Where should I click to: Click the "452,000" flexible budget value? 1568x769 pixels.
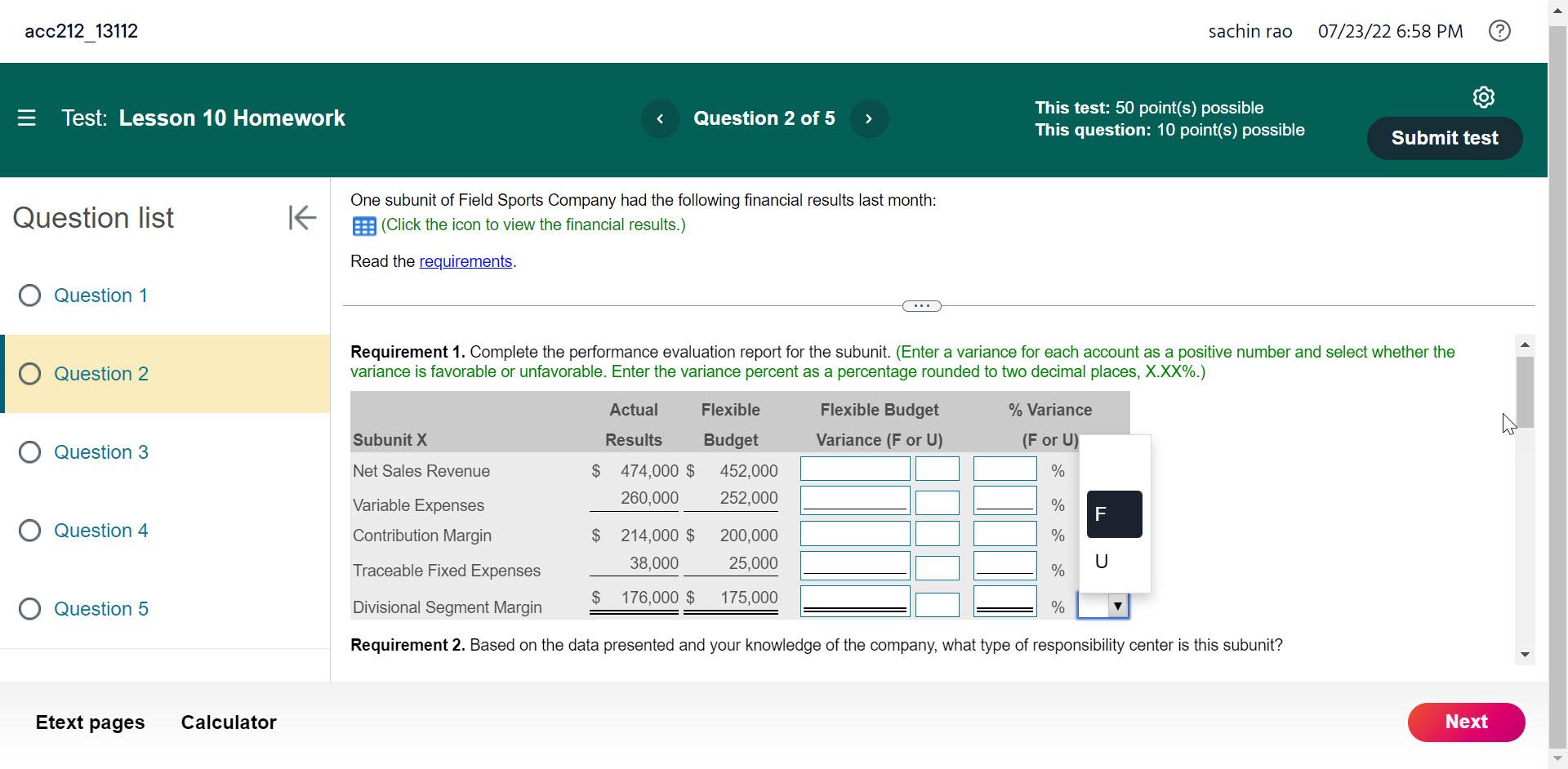749,471
